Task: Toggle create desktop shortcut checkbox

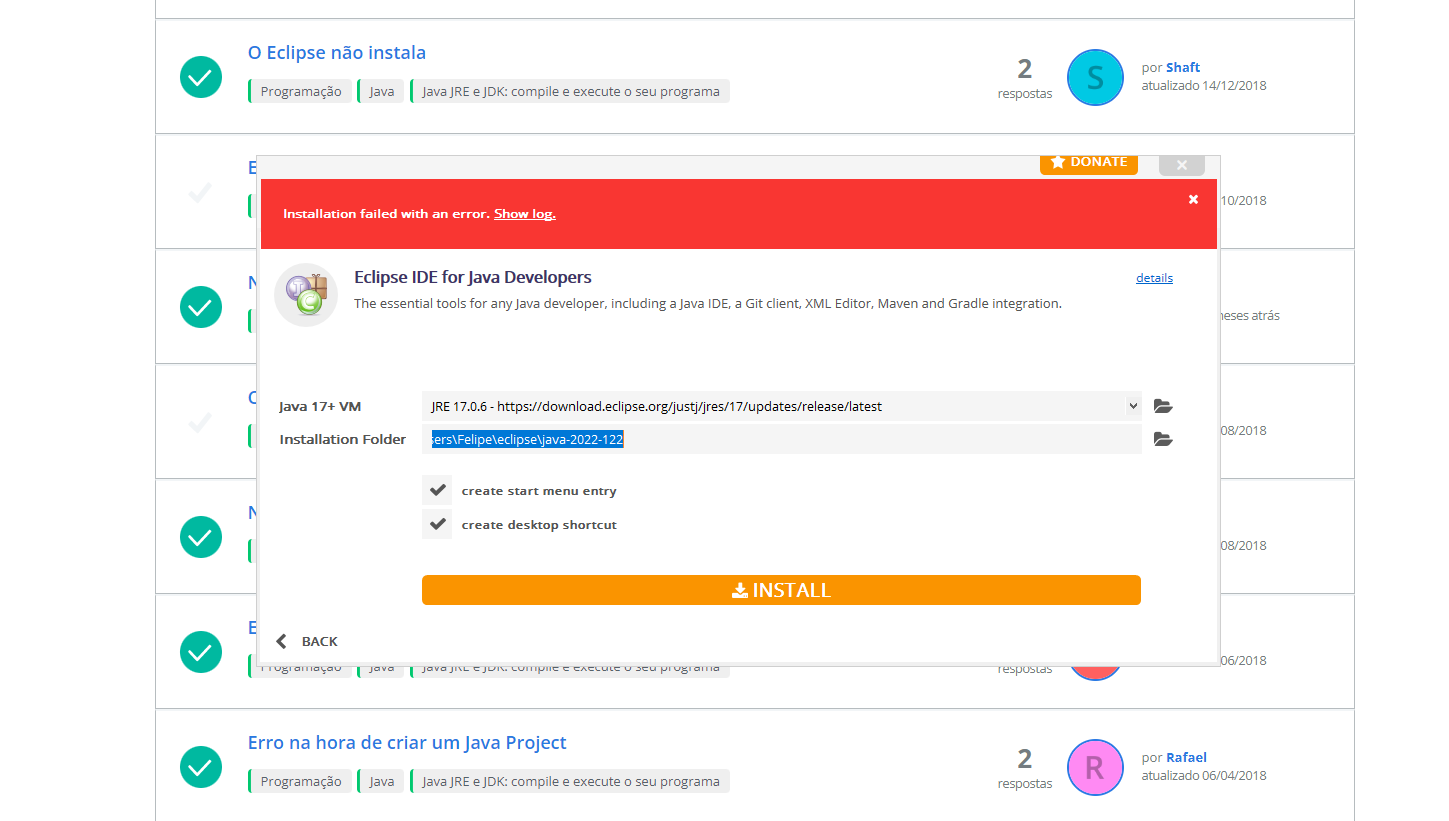Action: 437,524
